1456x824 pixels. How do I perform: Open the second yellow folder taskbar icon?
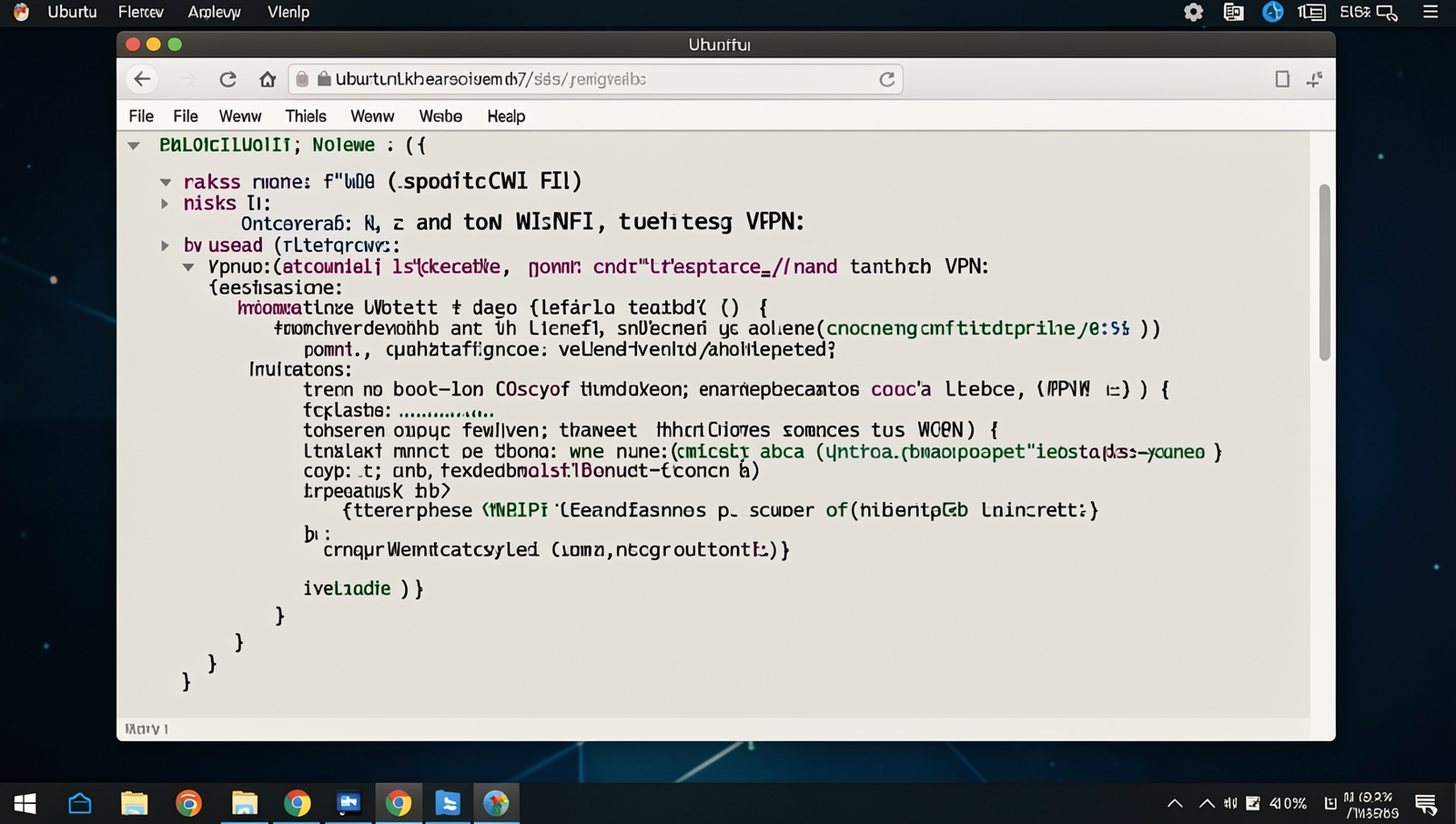[244, 804]
